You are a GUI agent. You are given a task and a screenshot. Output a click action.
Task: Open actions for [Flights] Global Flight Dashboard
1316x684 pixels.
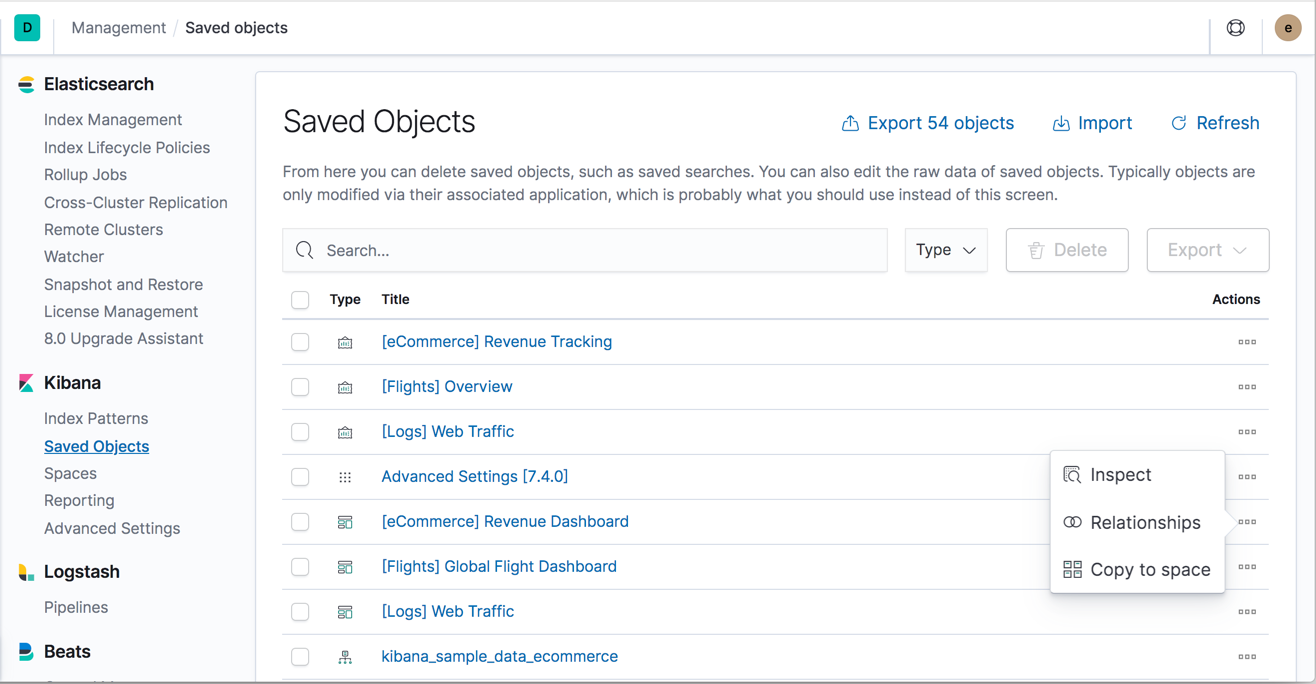click(1246, 567)
